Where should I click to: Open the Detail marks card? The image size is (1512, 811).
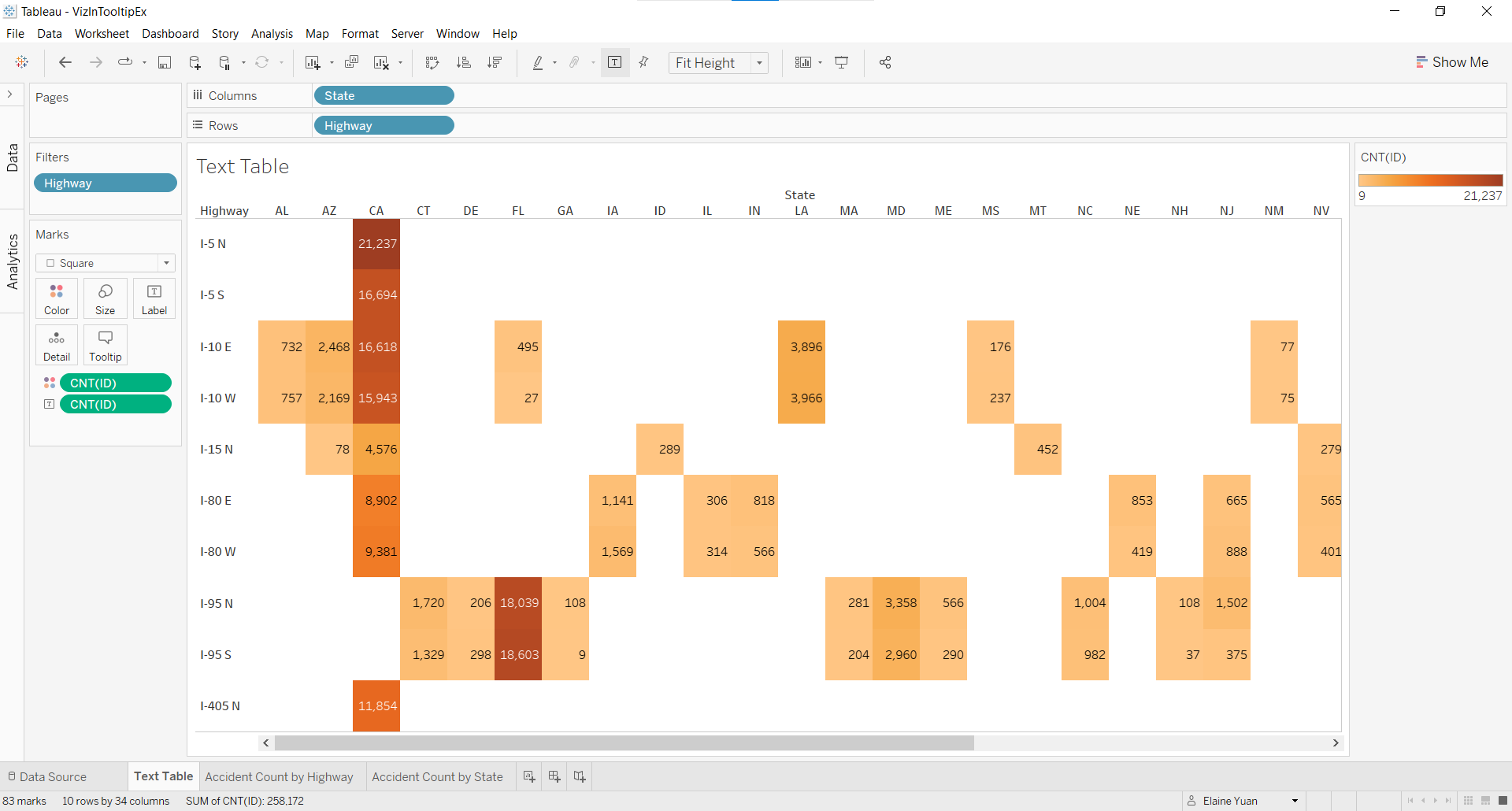coord(57,346)
